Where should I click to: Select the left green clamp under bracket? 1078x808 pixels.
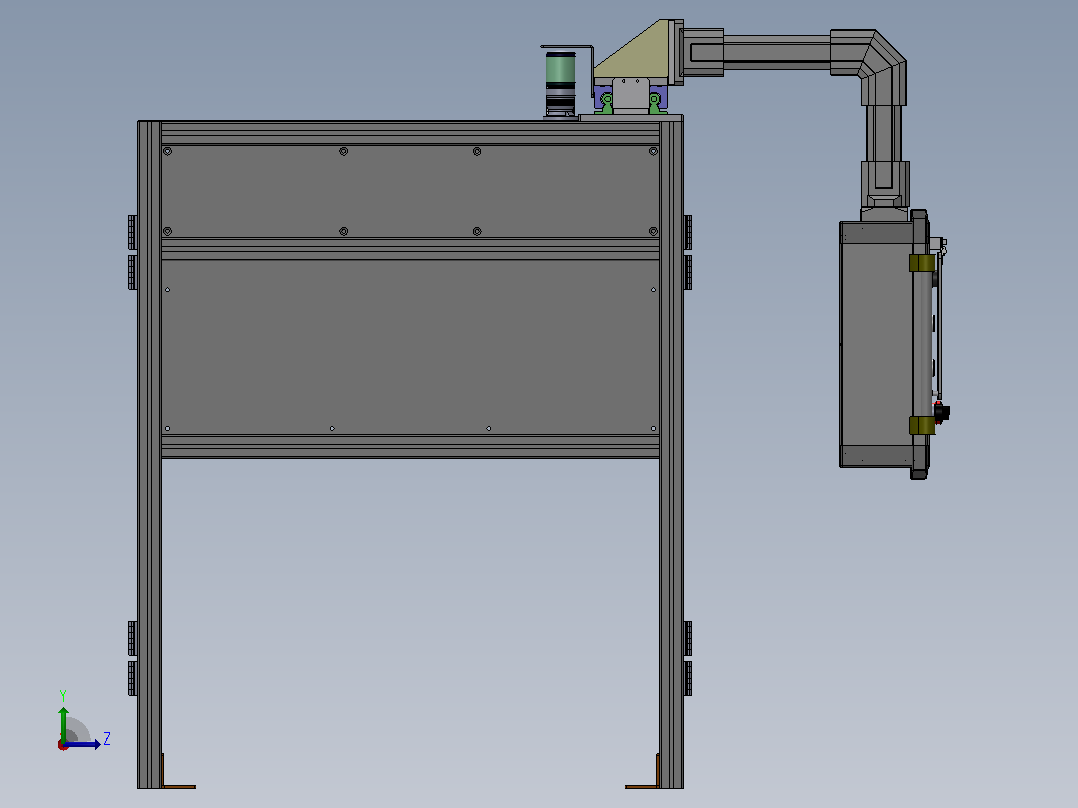605,104
